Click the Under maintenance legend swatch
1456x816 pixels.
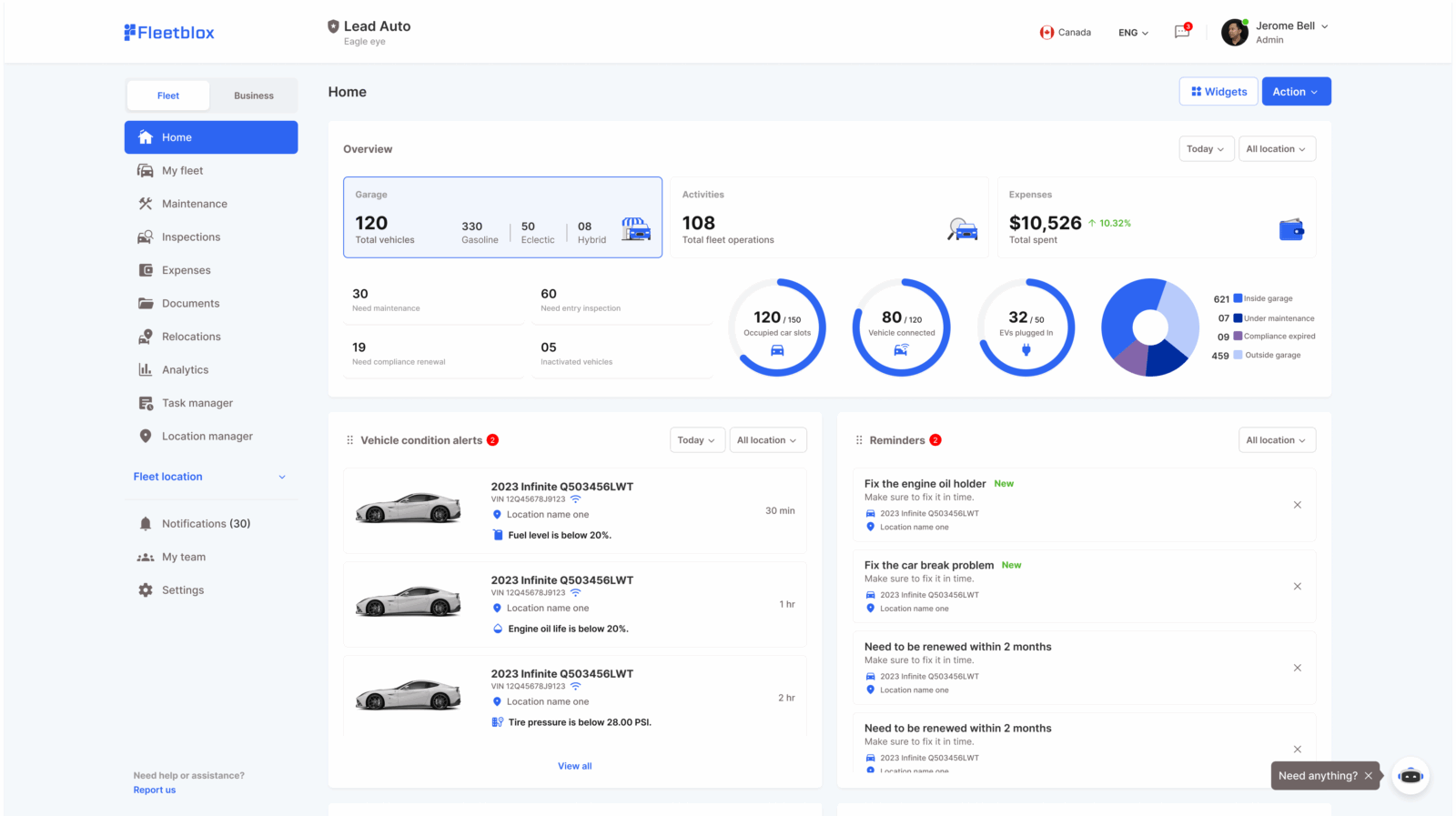[x=1238, y=318]
